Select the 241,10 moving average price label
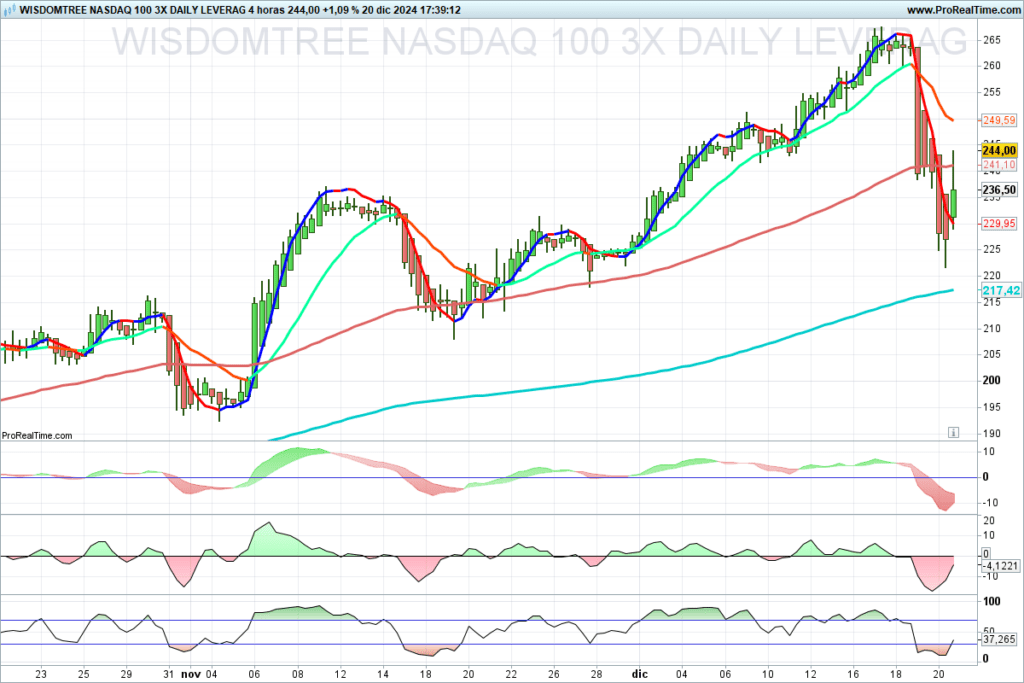1024x683 pixels. point(999,165)
